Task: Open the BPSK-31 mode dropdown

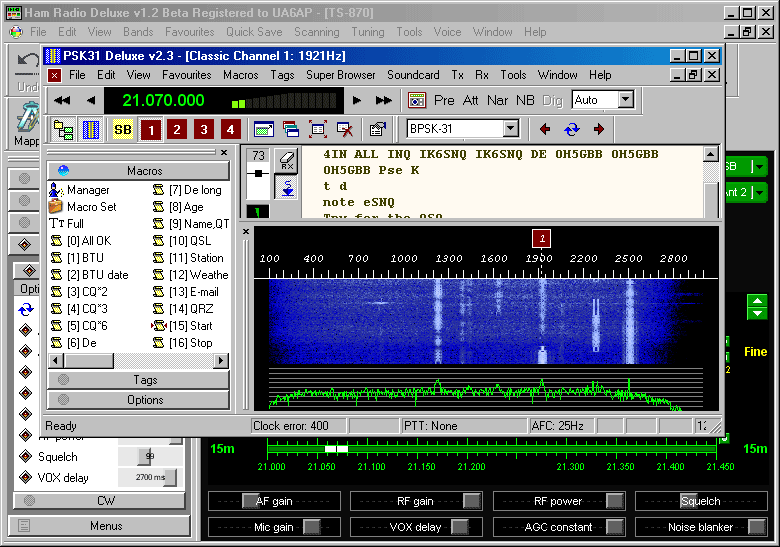Action: [511, 128]
